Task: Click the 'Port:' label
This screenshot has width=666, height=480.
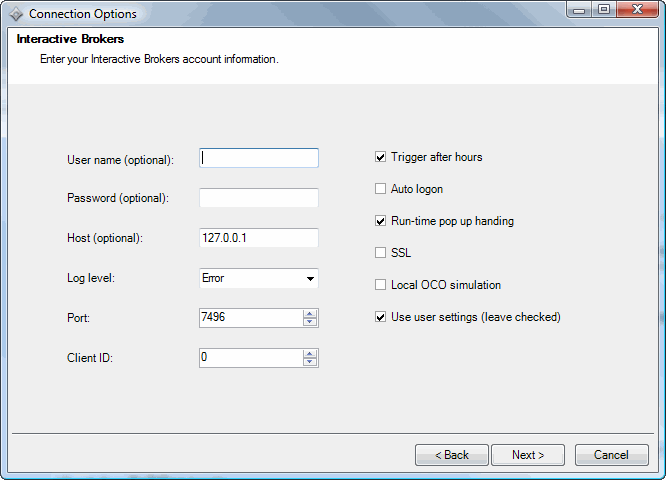Action: 79,318
